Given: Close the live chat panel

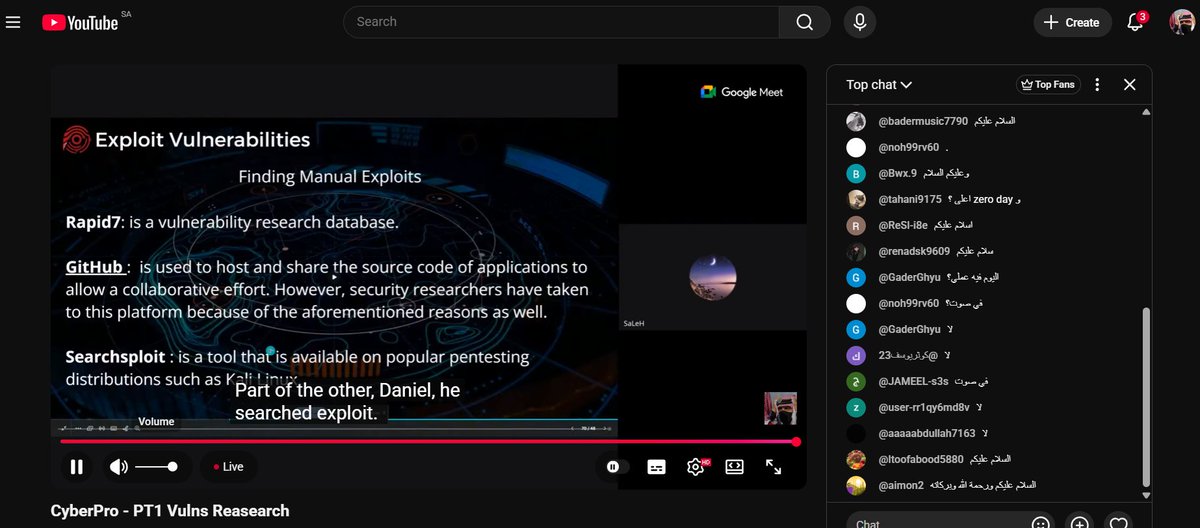Looking at the screenshot, I should pyautogui.click(x=1130, y=85).
